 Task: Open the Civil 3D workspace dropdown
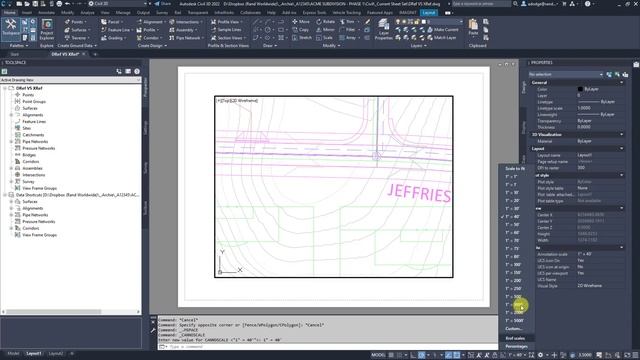[118, 4]
